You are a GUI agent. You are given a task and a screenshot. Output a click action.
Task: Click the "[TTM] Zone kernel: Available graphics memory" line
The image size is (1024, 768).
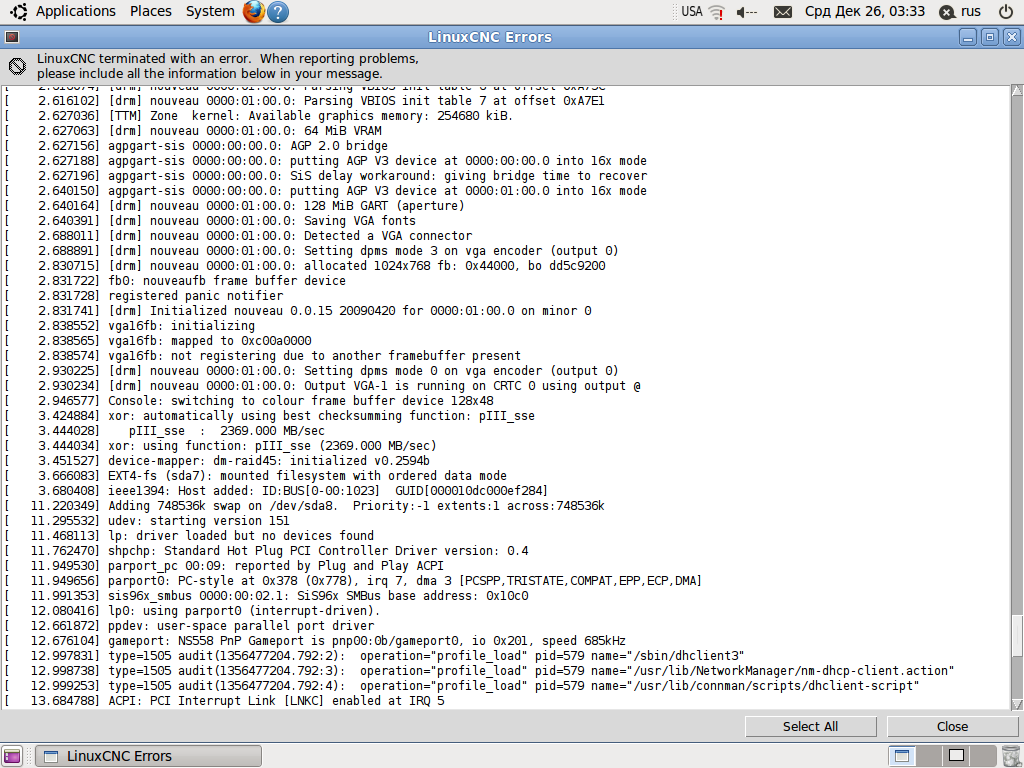(259, 116)
